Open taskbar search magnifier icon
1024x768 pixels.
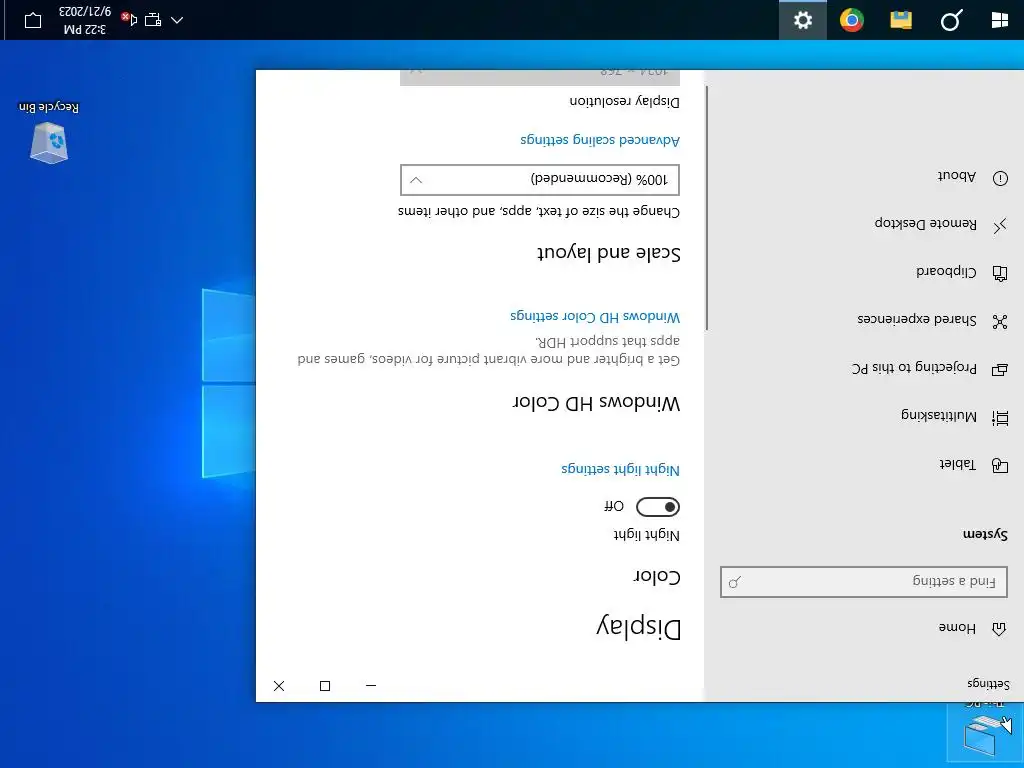[951, 20]
